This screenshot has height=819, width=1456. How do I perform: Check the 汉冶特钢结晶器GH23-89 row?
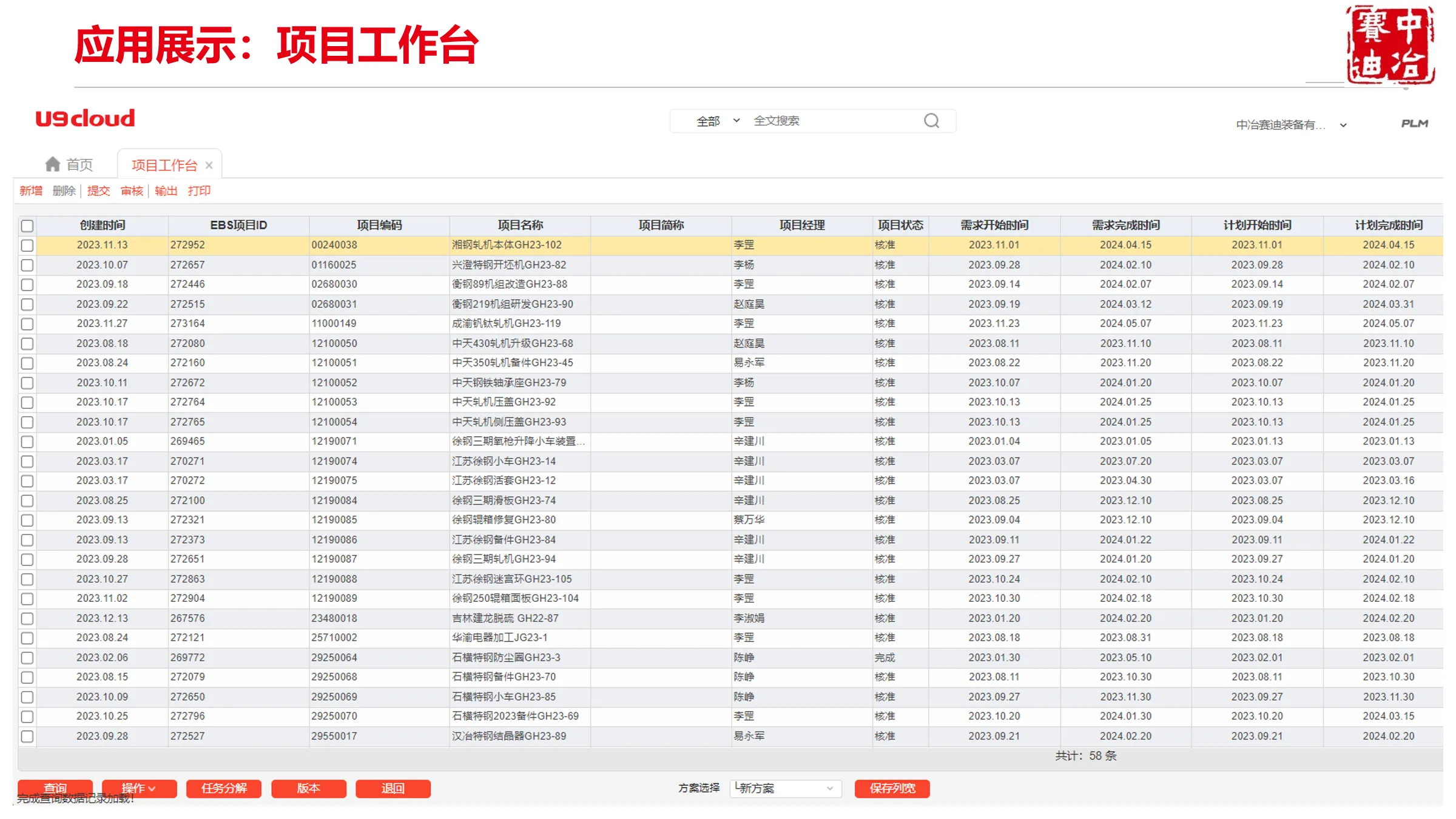pyautogui.click(x=27, y=736)
